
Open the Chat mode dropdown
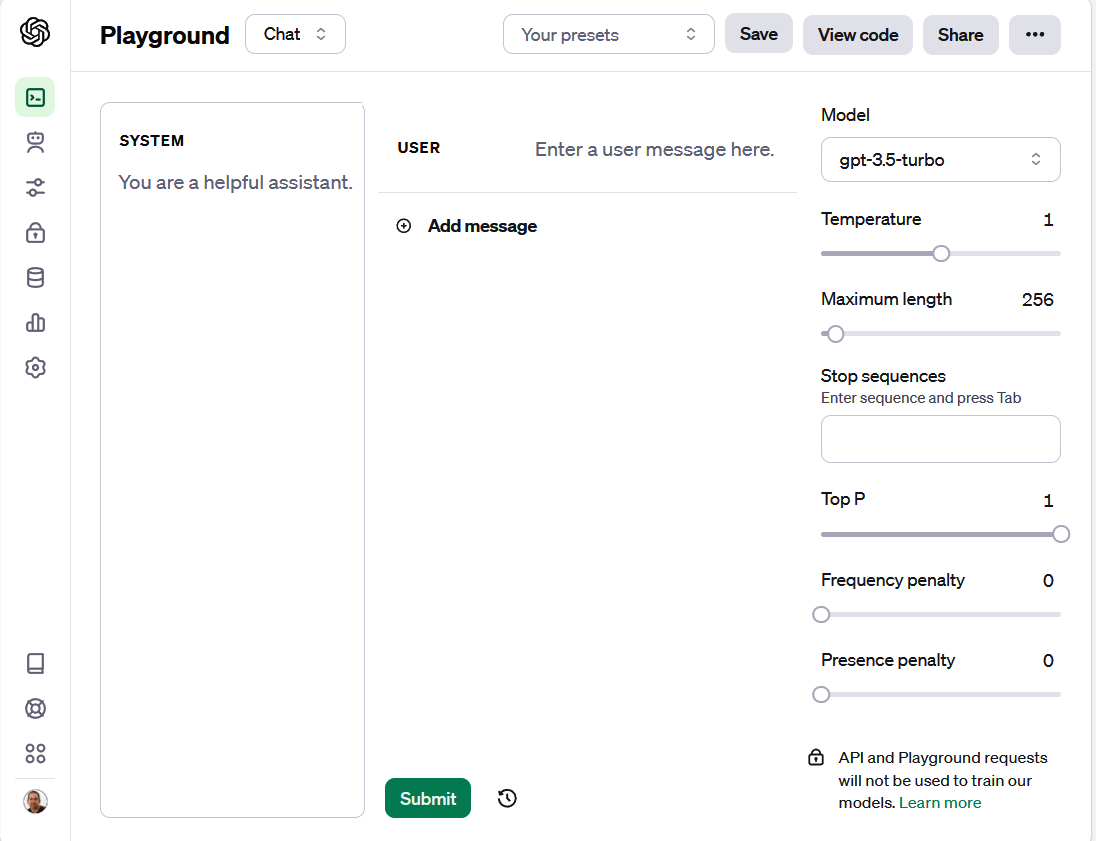tap(296, 34)
